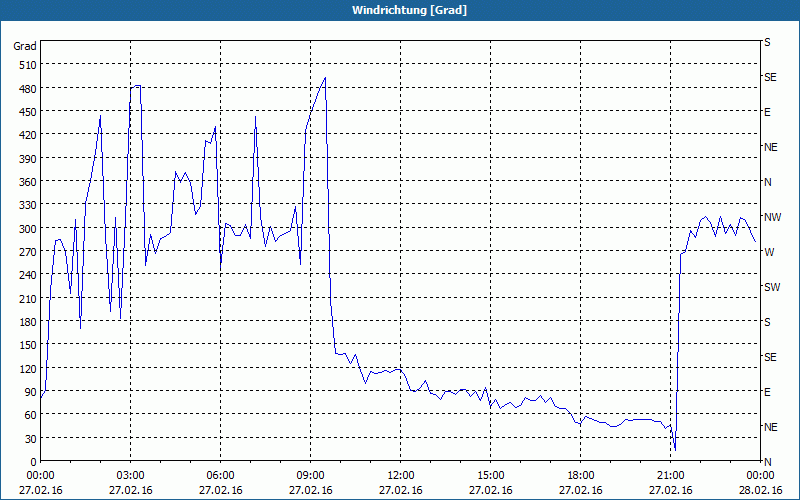Click the 480 value on the degree axis
The height and width of the screenshot is (500, 800).
[28, 89]
